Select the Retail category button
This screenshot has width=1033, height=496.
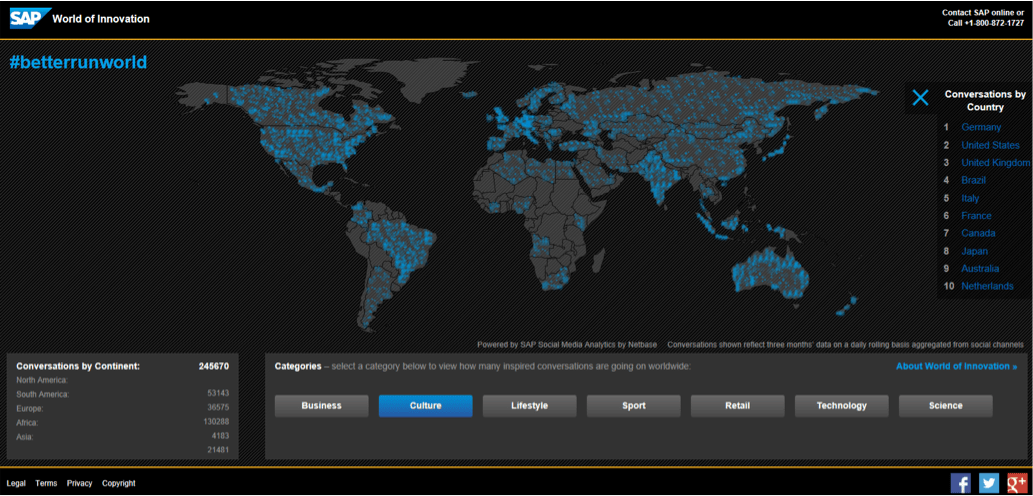[738, 406]
